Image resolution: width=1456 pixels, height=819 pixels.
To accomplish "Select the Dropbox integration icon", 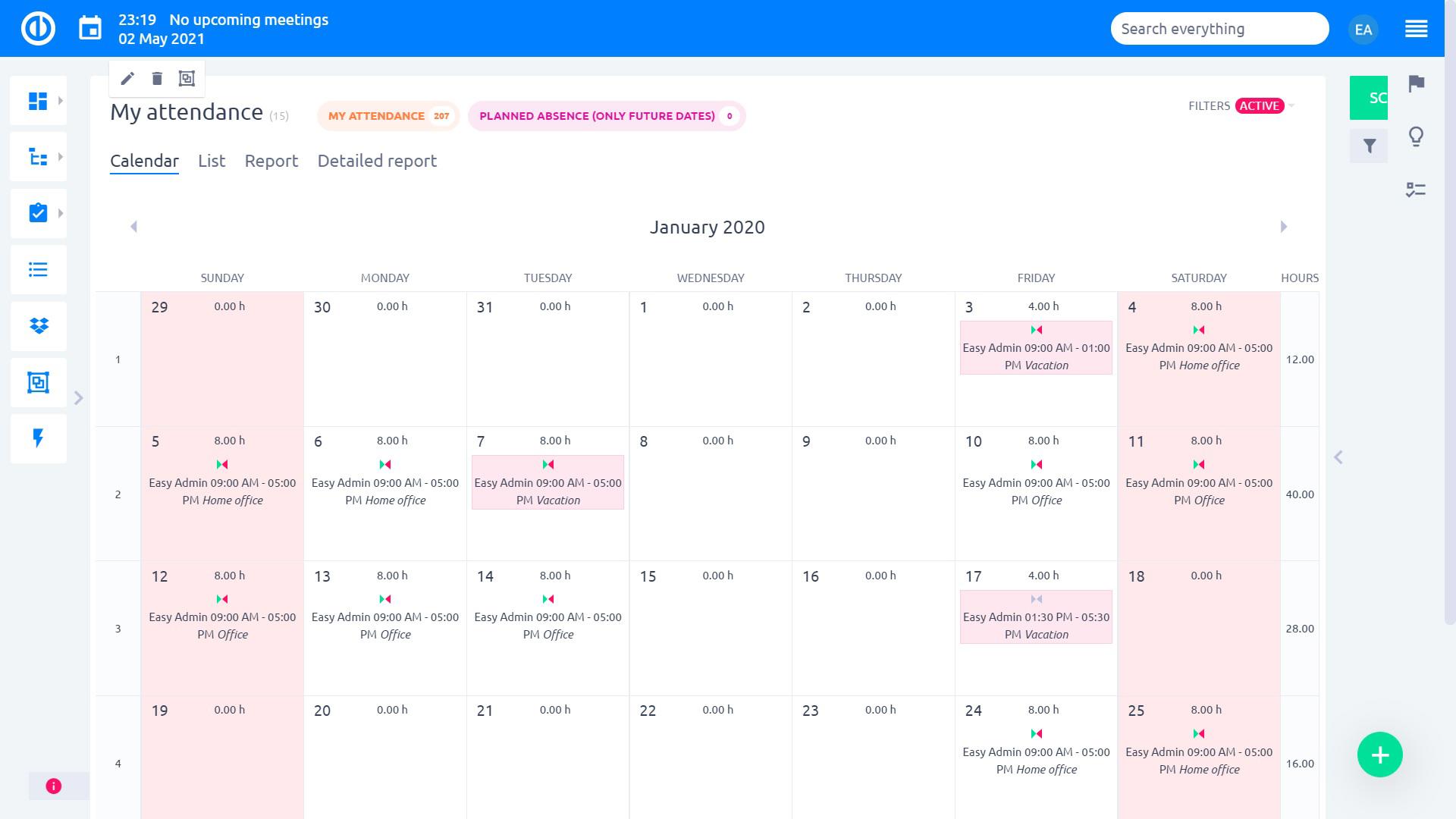I will [x=38, y=326].
